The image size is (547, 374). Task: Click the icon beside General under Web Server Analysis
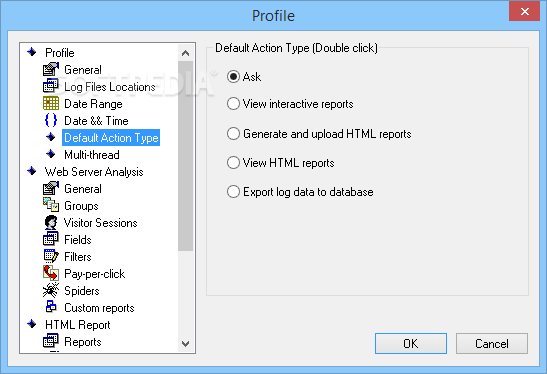pyautogui.click(x=51, y=188)
